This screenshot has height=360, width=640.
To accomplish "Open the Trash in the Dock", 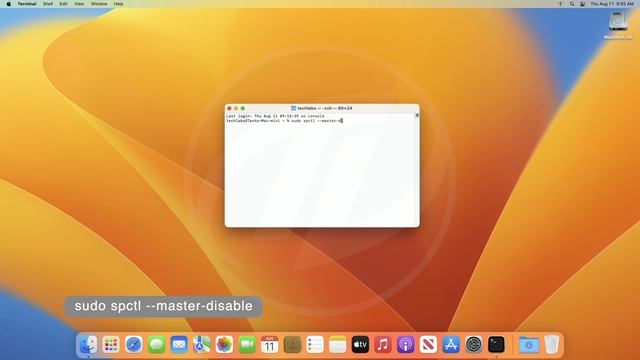I will (551, 345).
